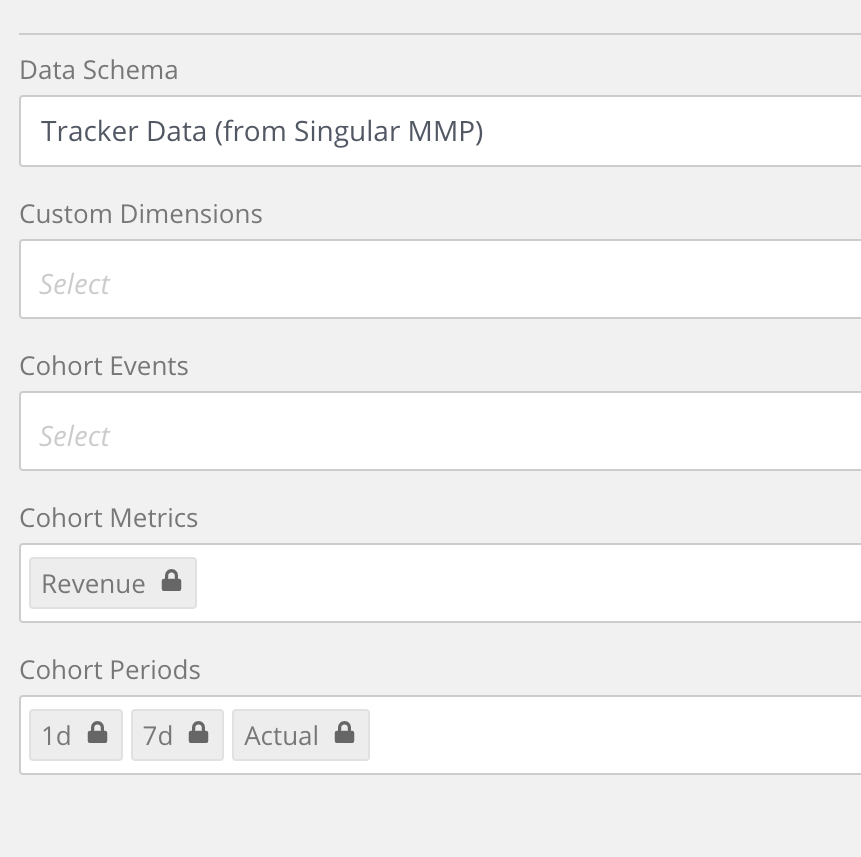Select the Revenue chip under Cohort Metrics
Screen dimensions: 861x857
[x=112, y=582]
